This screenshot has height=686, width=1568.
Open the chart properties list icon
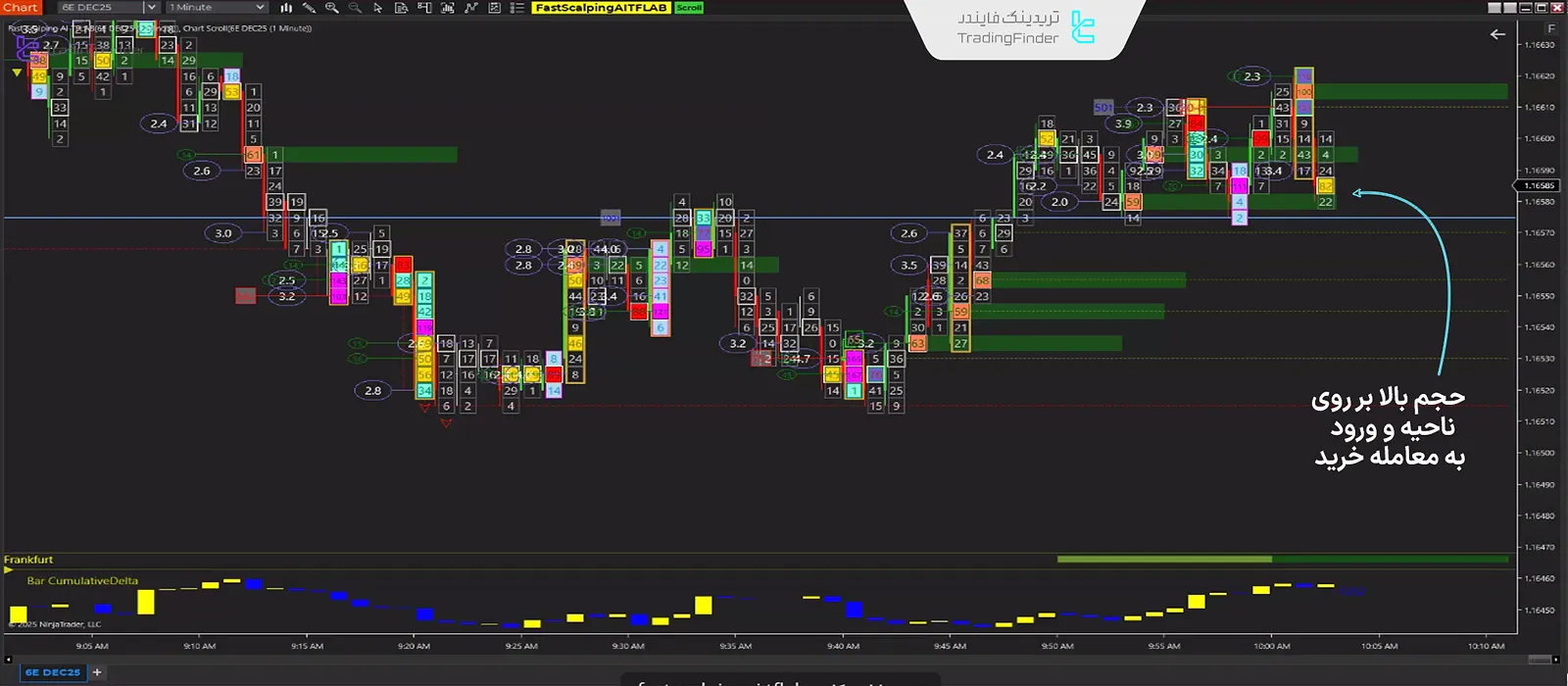[x=516, y=8]
